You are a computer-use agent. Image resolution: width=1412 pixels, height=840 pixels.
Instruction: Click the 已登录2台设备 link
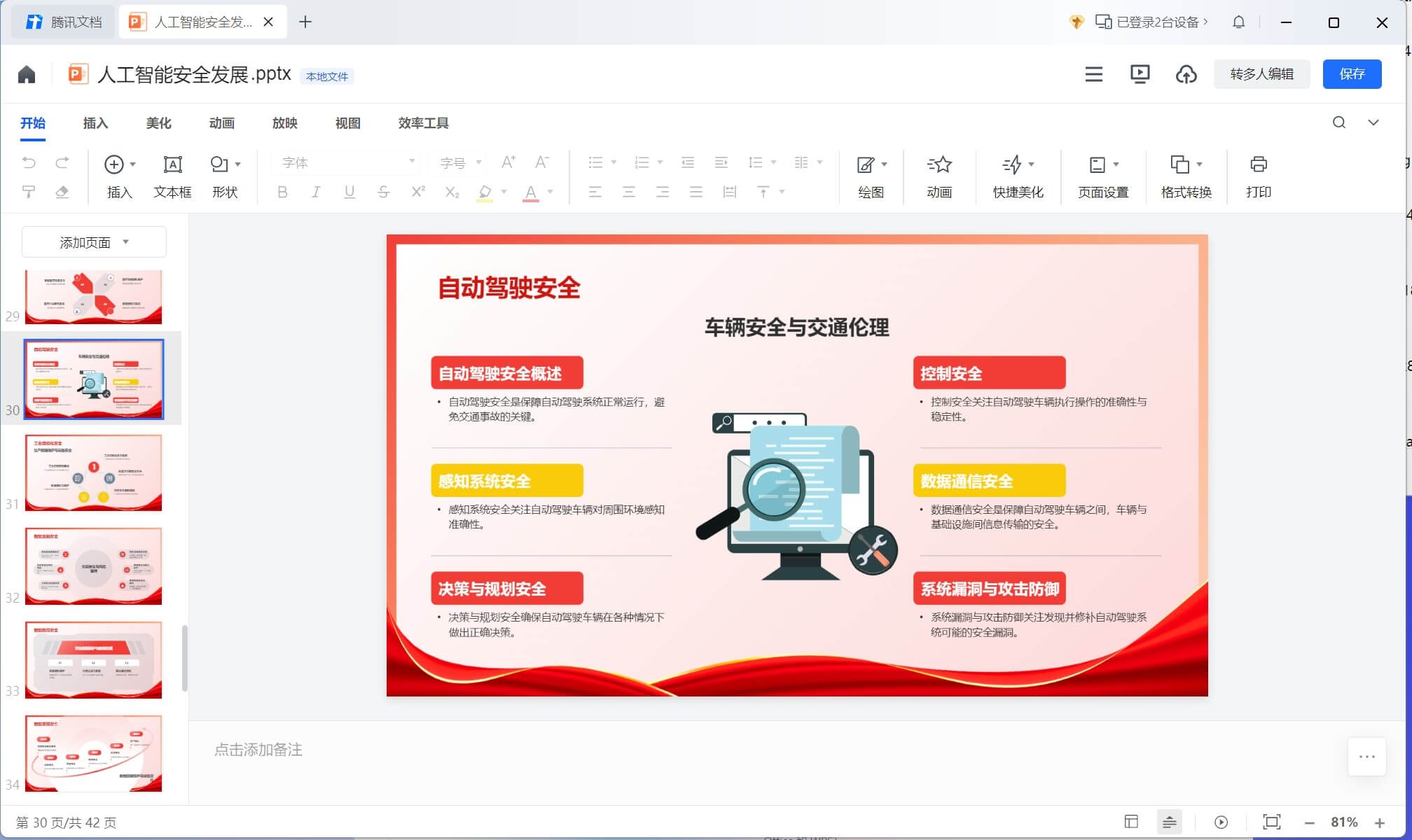click(1152, 22)
